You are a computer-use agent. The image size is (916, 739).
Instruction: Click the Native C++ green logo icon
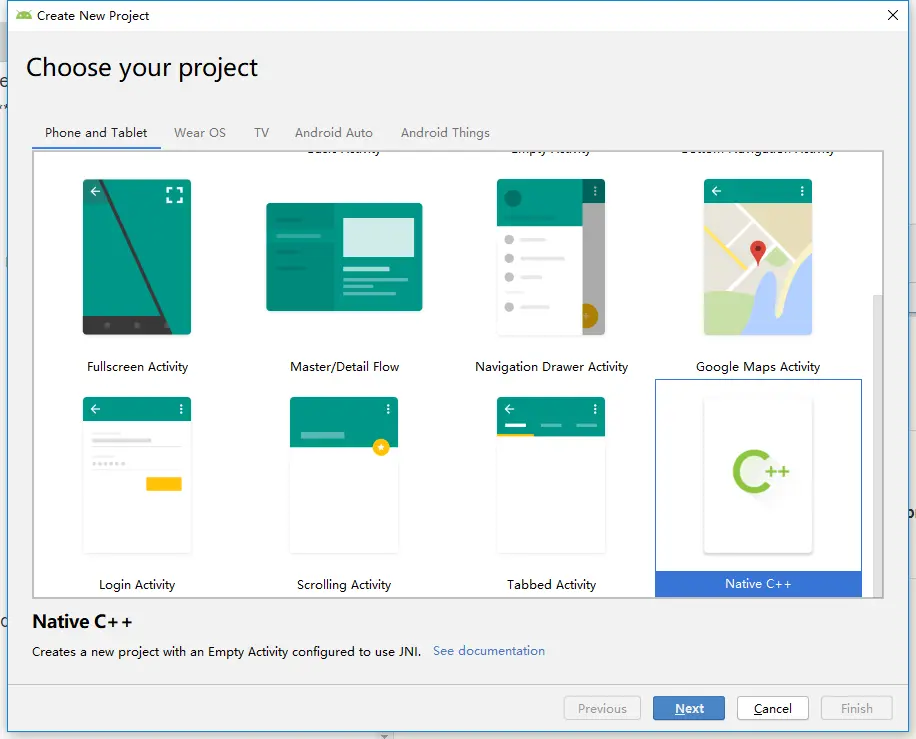(760, 471)
